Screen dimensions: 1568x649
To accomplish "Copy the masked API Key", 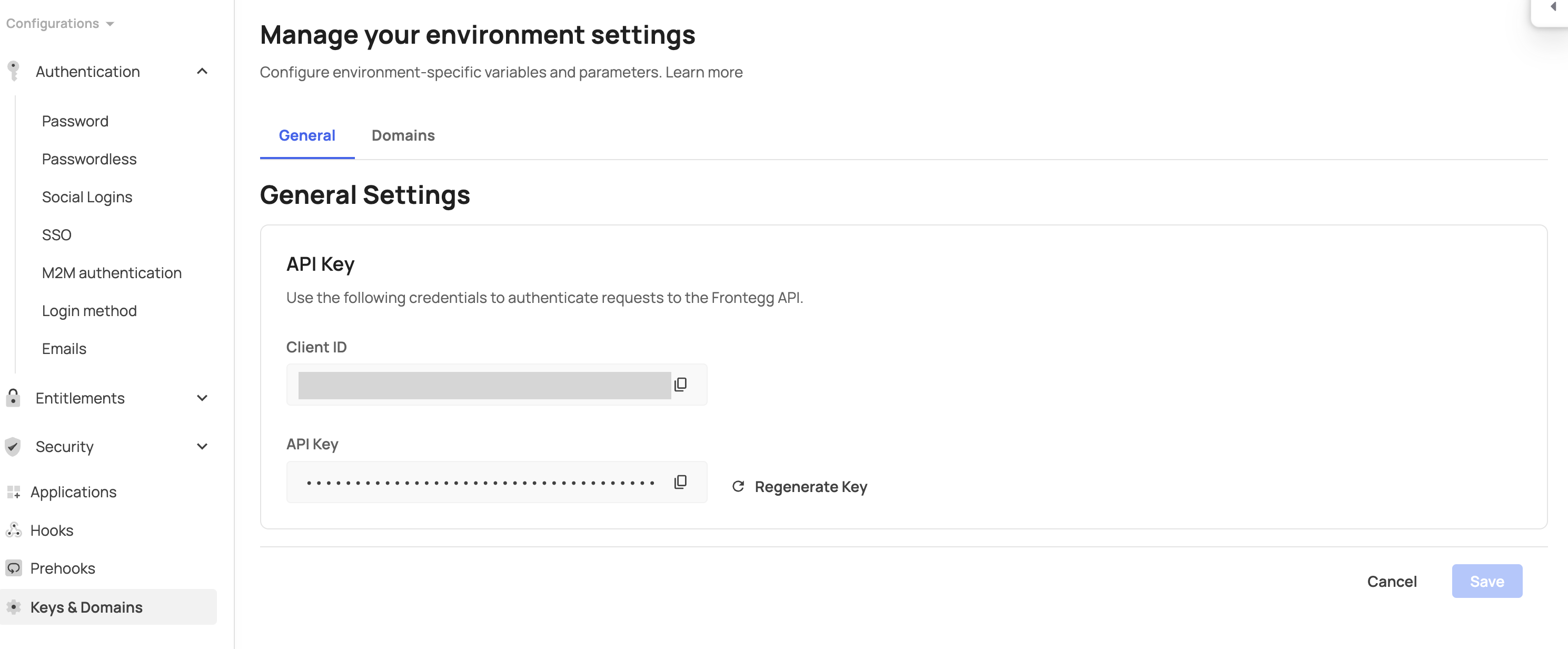I will pos(680,481).
